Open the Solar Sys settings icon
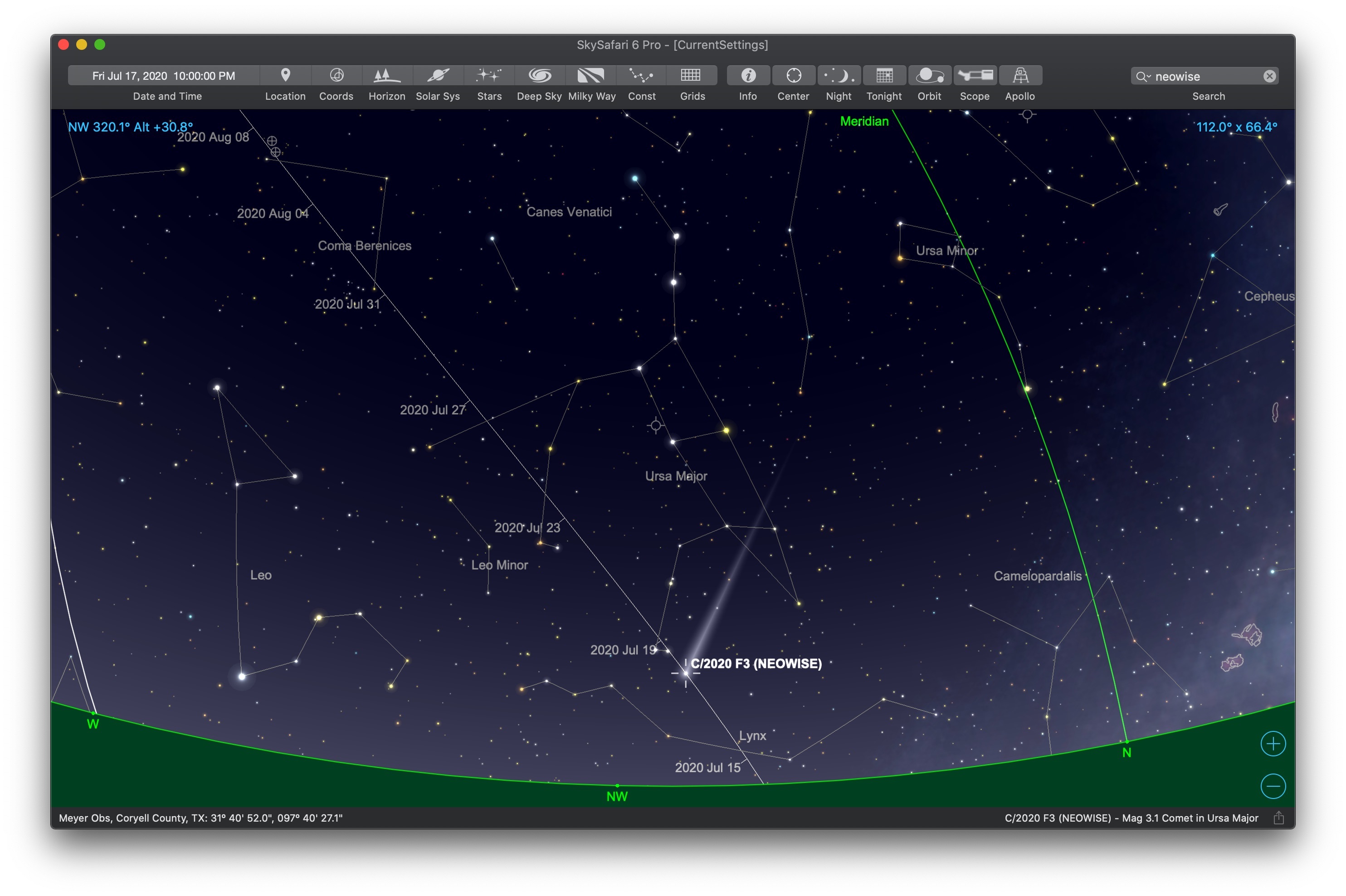The image size is (1346, 896). click(438, 75)
